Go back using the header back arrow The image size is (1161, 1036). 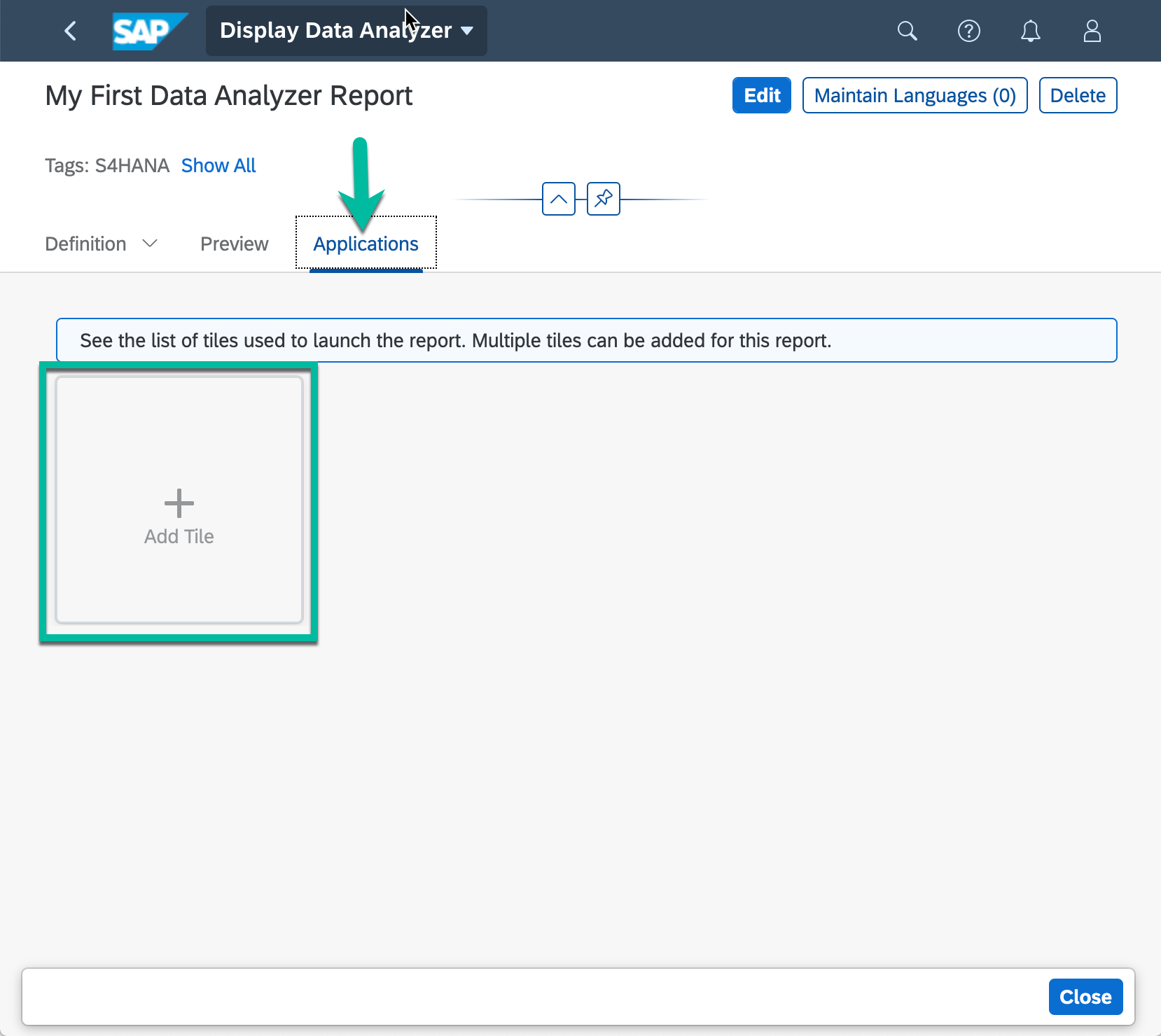tap(70, 31)
